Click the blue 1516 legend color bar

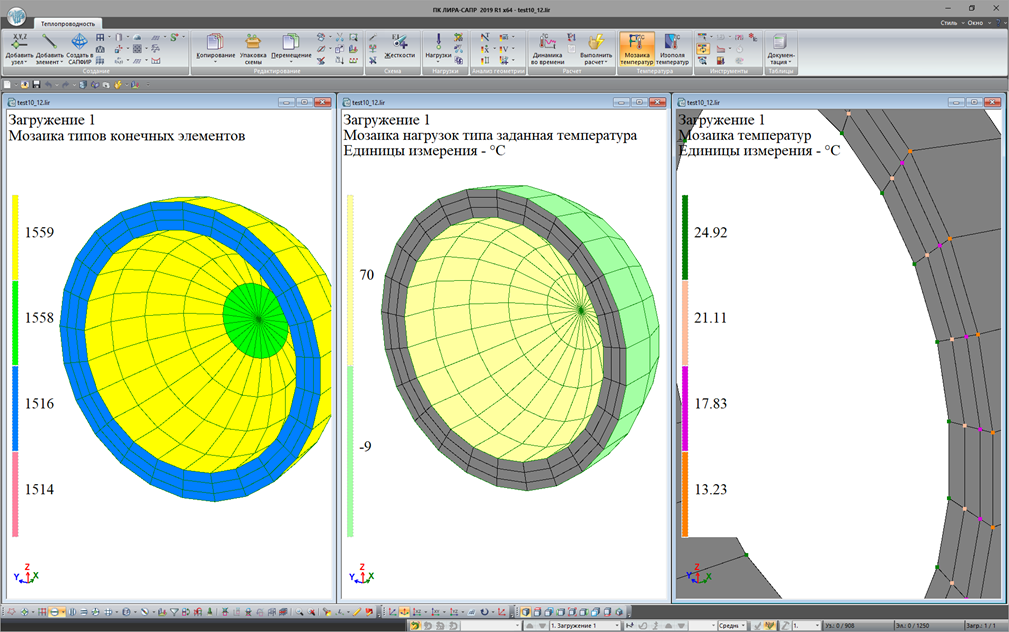15,408
